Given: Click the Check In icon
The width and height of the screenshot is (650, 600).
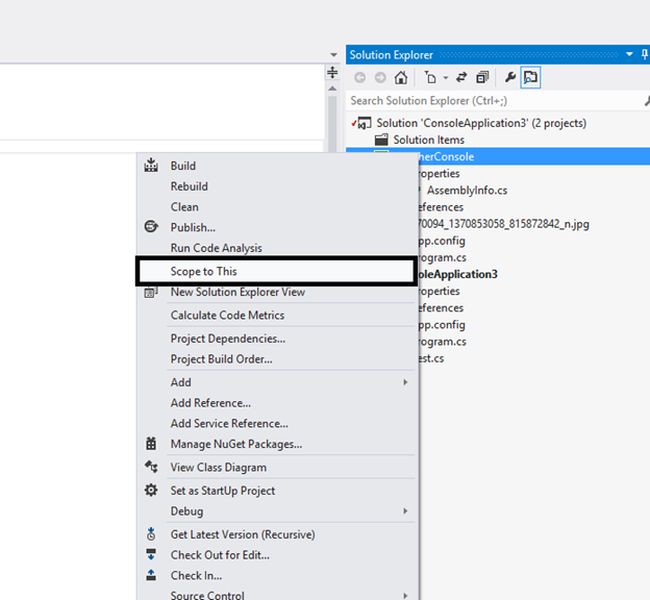Looking at the screenshot, I should coord(151,575).
